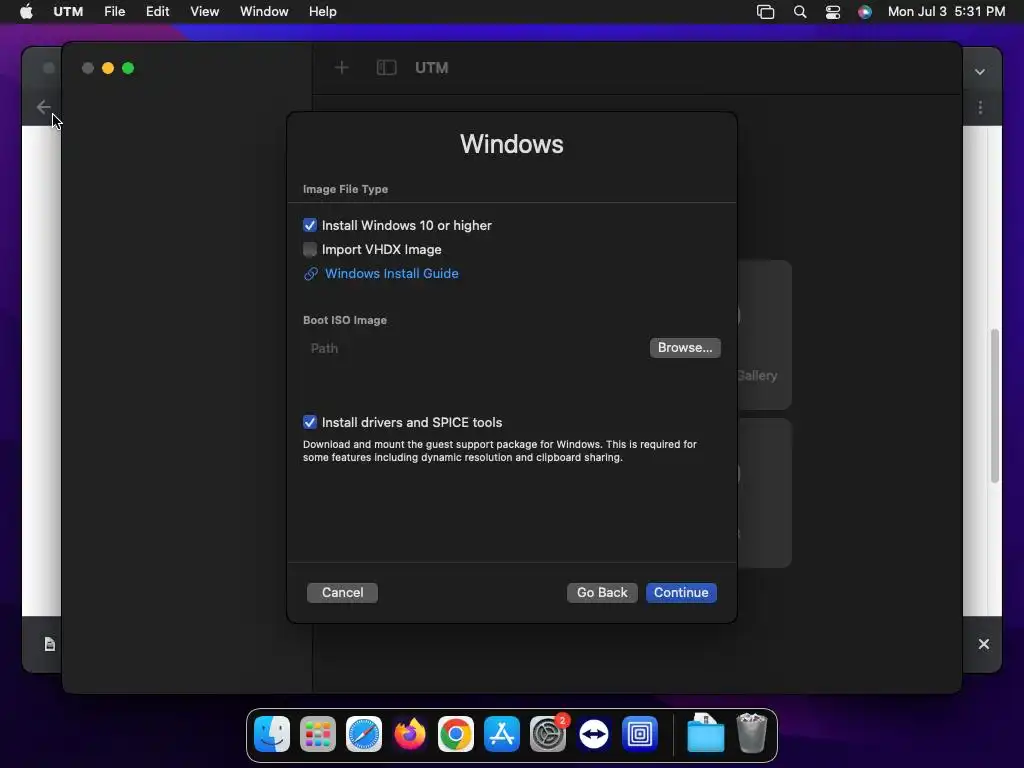Screen dimensions: 1024x768
Task: Click the Continue button
Action: click(x=681, y=592)
